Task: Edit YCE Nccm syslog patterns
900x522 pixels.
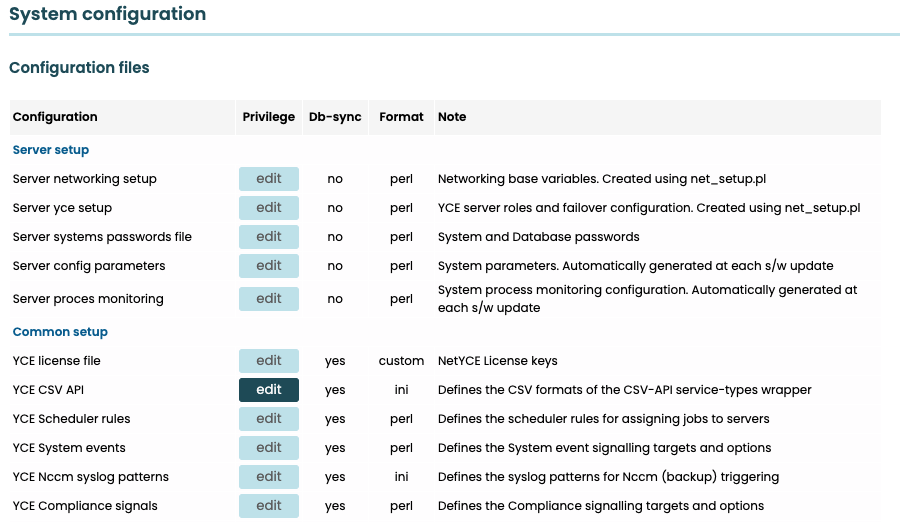Action: click(x=268, y=477)
